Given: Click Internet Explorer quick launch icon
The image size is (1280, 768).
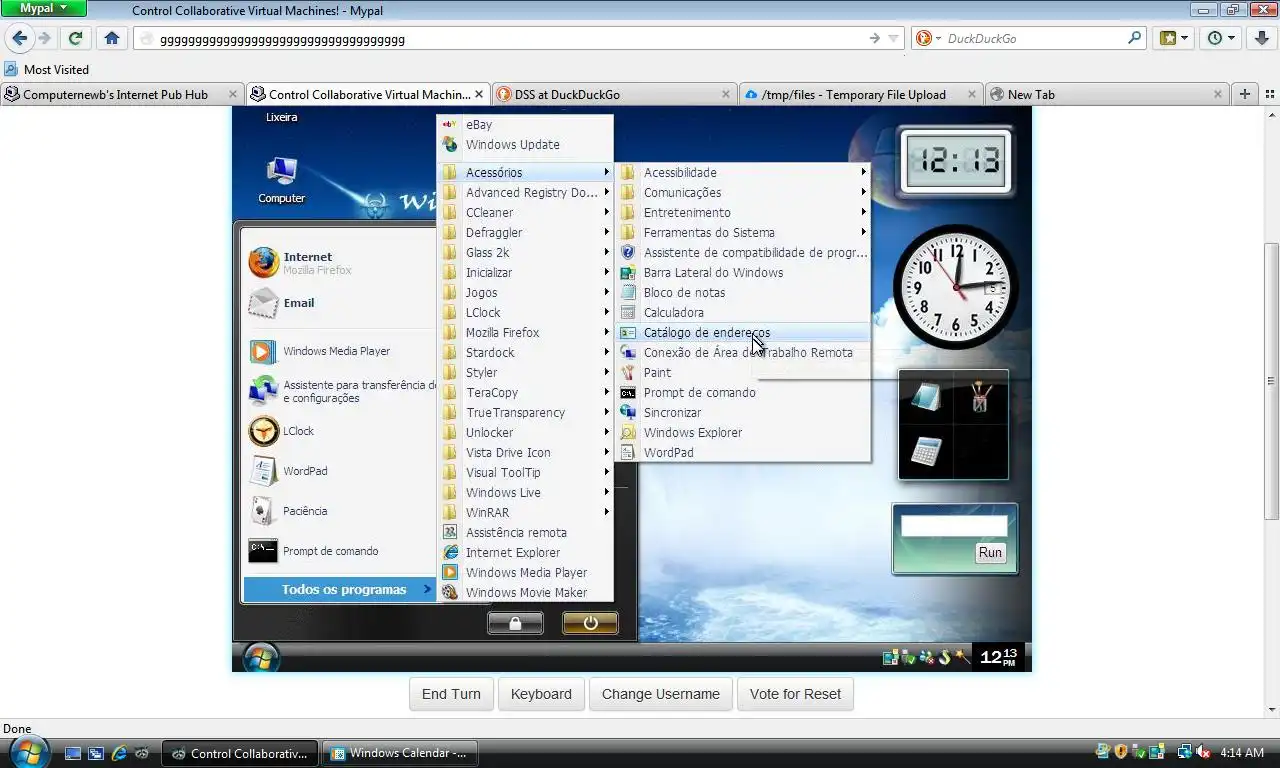Looking at the screenshot, I should 120,753.
